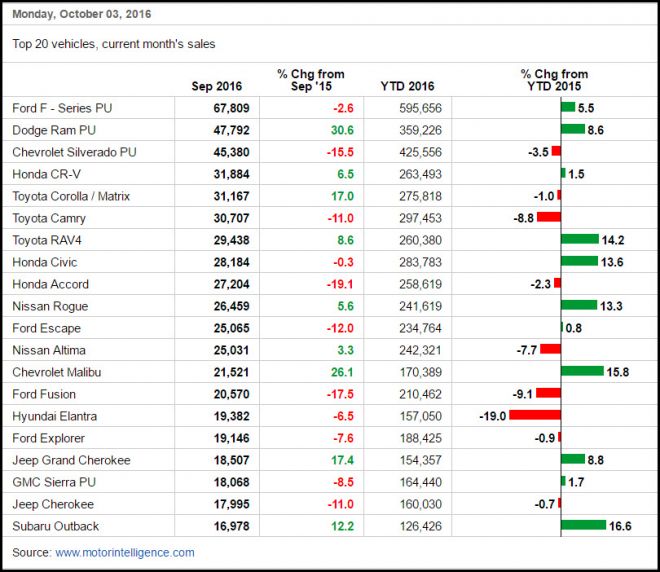This screenshot has height=572, width=660.
Task: Click the 'Ford Fusion' vehicle name
Action: [44, 394]
